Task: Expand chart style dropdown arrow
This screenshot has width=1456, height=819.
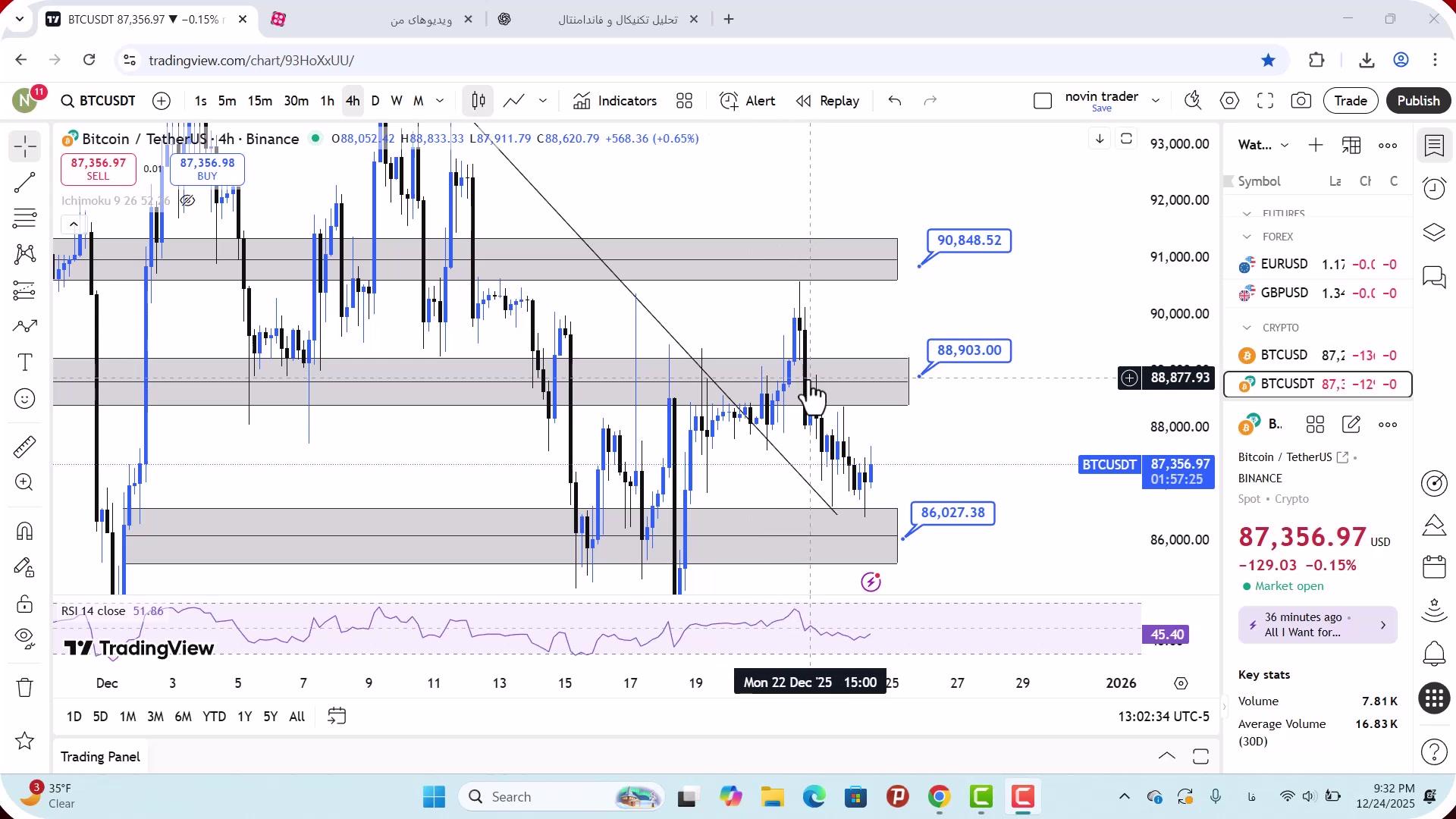Action: [543, 101]
